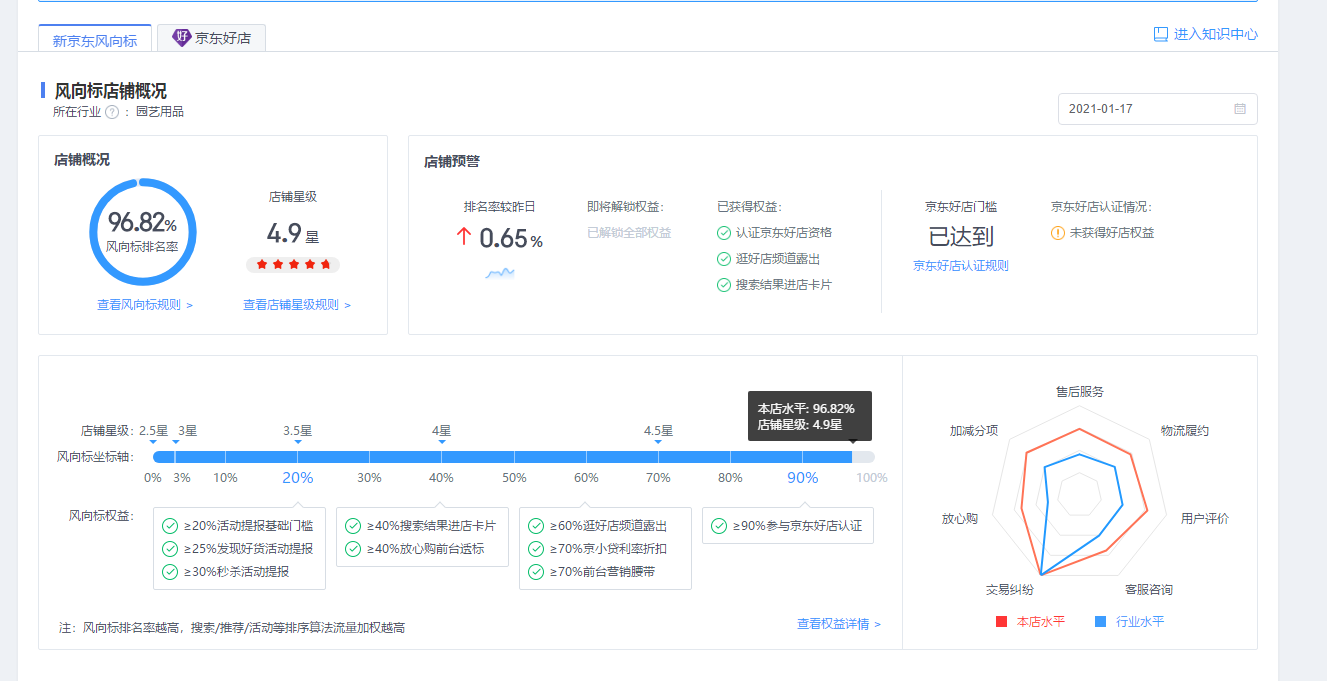This screenshot has width=1327, height=681.
Task: Click the check icon beside ≥25%发现好货活动提报
Action: click(171, 549)
